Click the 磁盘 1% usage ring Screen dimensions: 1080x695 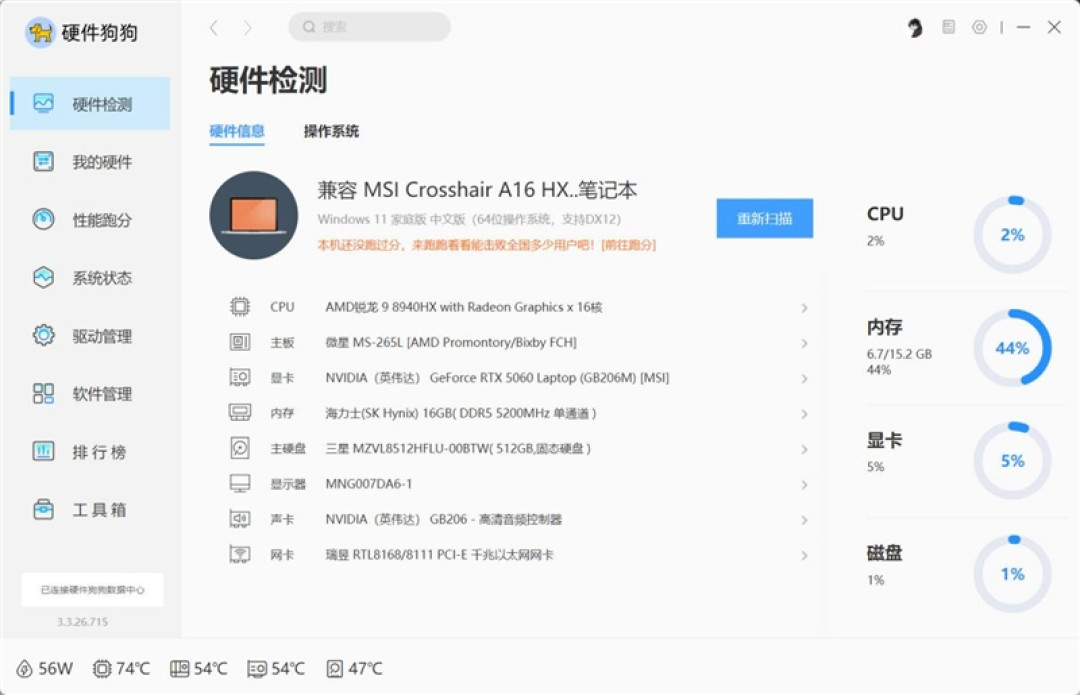point(1012,574)
